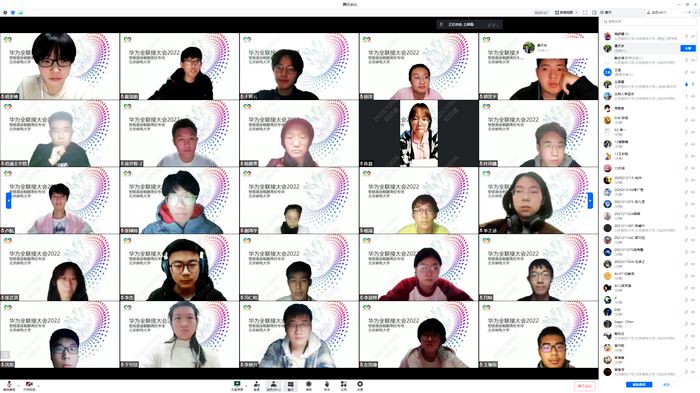
Task: Click the invite participants icon
Action: [257, 384]
